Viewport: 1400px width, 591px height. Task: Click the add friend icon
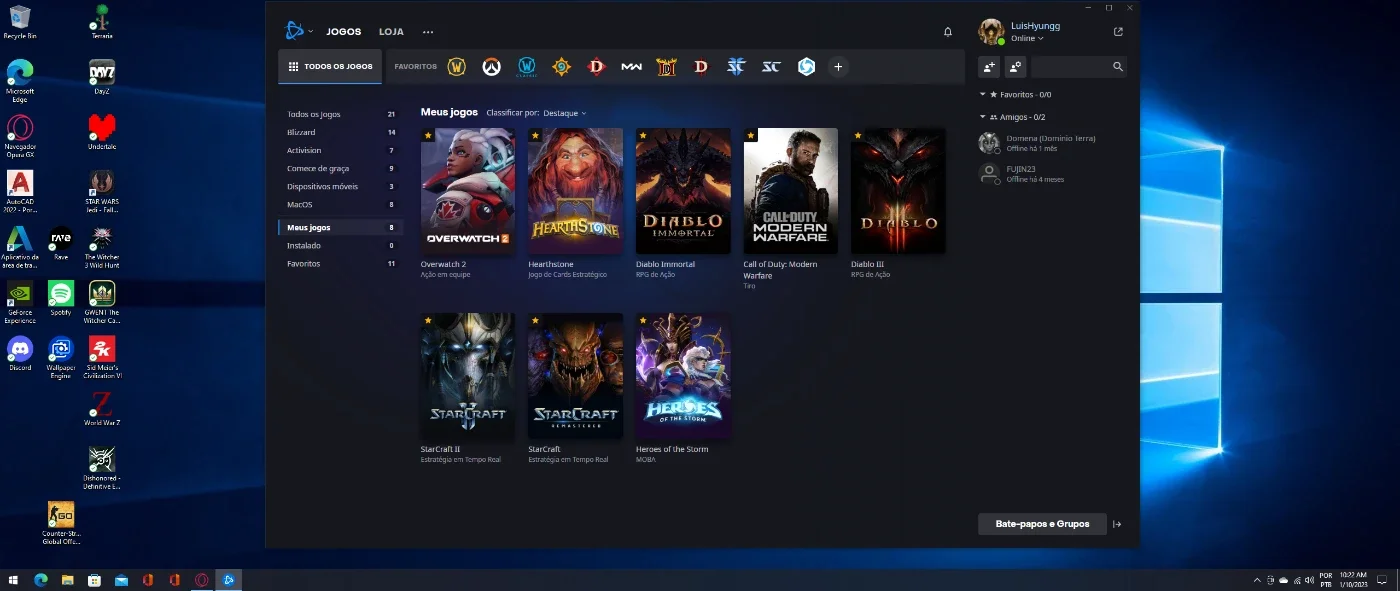989,67
